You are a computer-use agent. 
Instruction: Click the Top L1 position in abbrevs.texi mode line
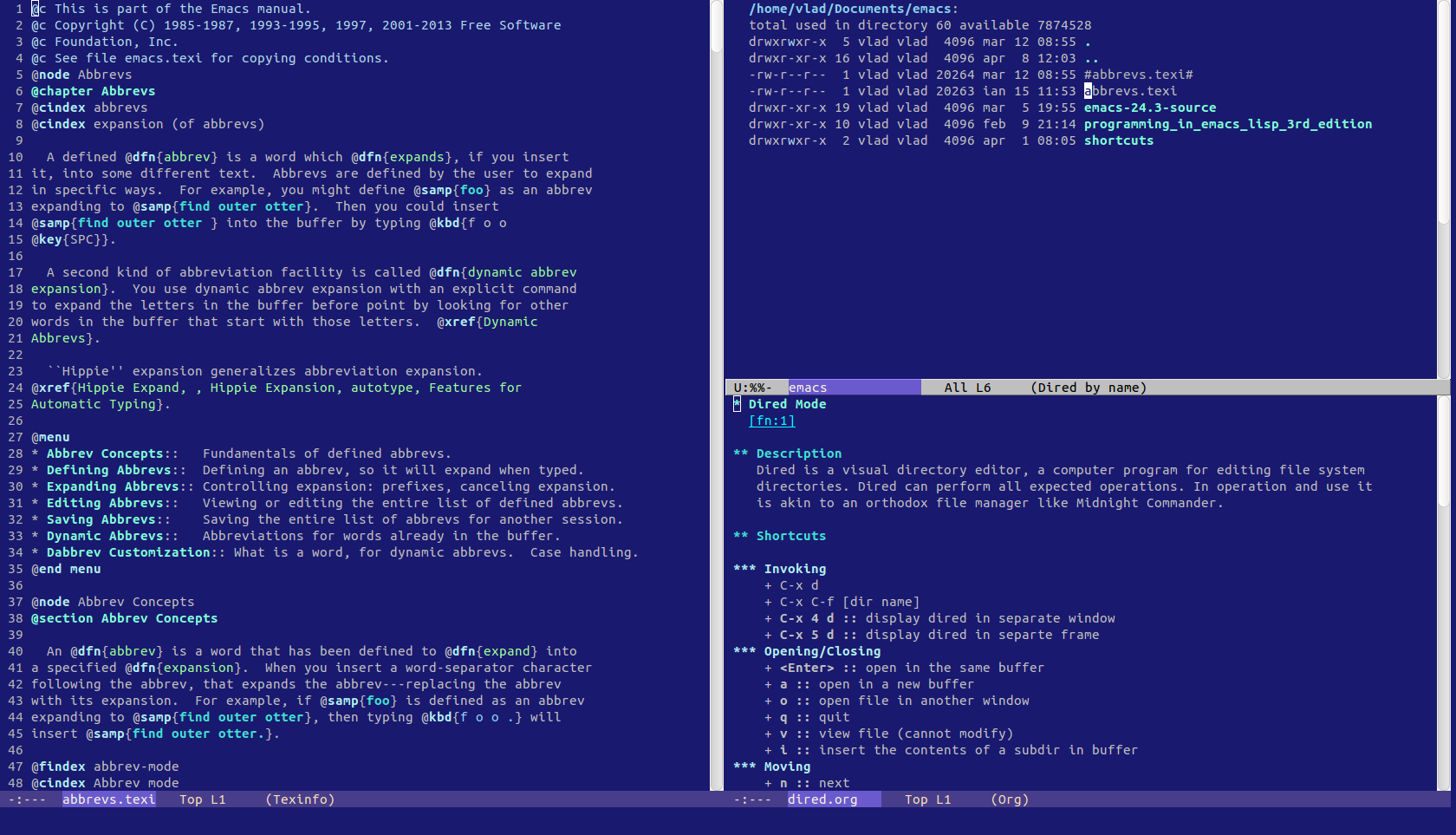coord(203,799)
